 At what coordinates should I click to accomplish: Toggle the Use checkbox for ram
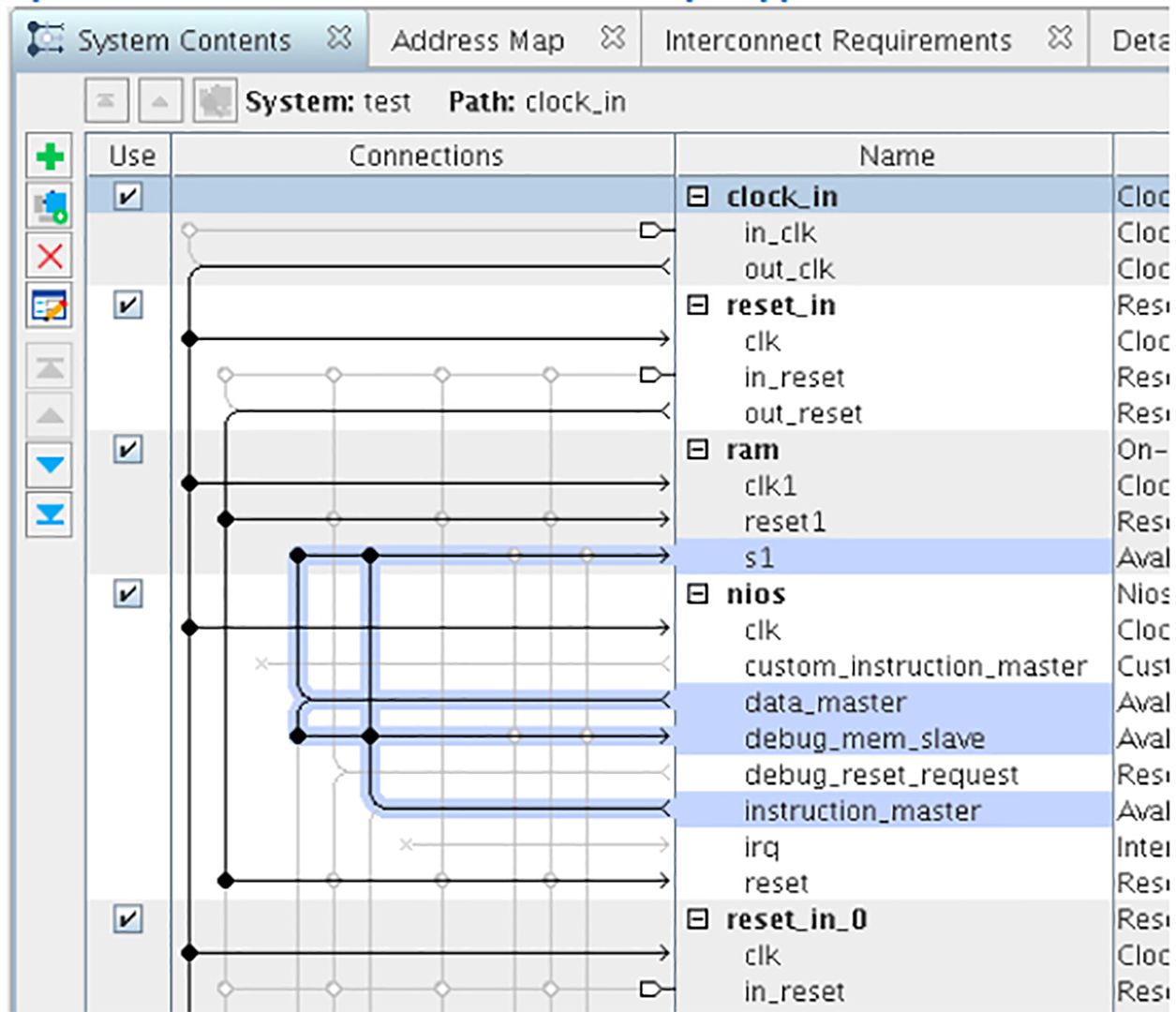coord(127,450)
